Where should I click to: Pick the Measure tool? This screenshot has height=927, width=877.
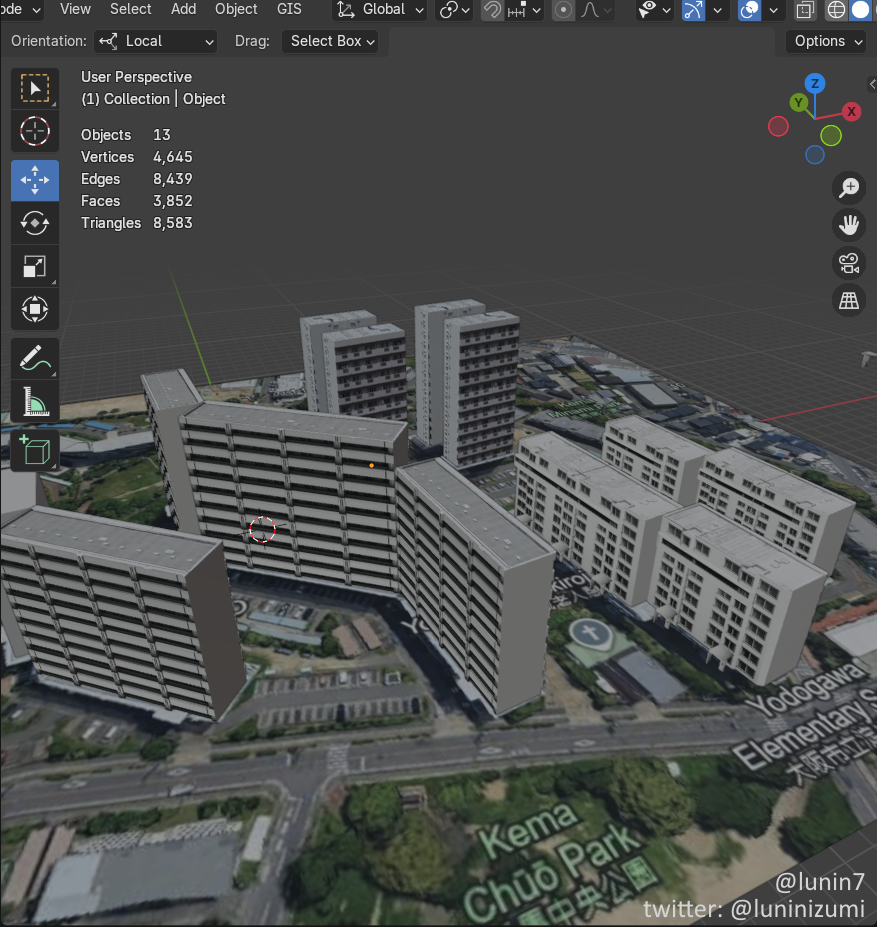point(35,402)
